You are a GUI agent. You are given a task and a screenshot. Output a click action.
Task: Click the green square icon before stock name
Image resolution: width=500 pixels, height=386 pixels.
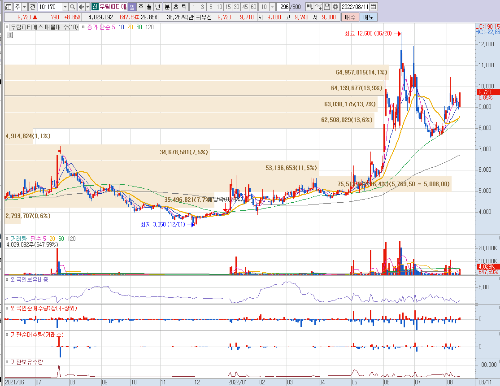95,7
